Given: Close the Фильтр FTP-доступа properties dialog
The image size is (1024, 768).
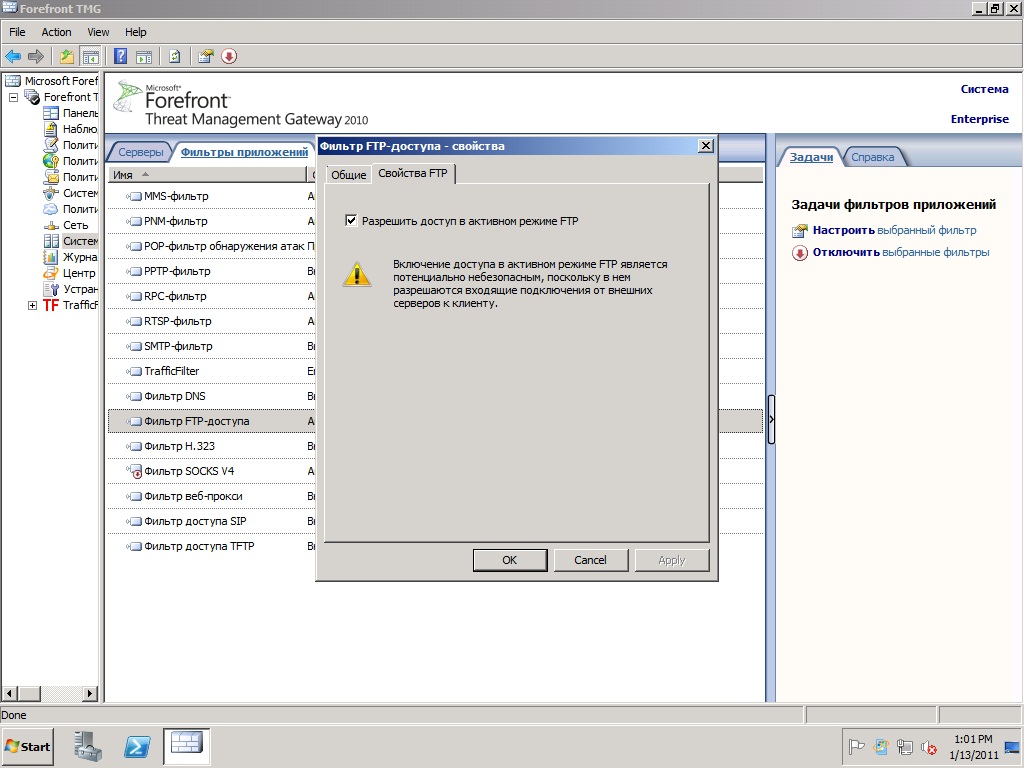Looking at the screenshot, I should [x=706, y=146].
